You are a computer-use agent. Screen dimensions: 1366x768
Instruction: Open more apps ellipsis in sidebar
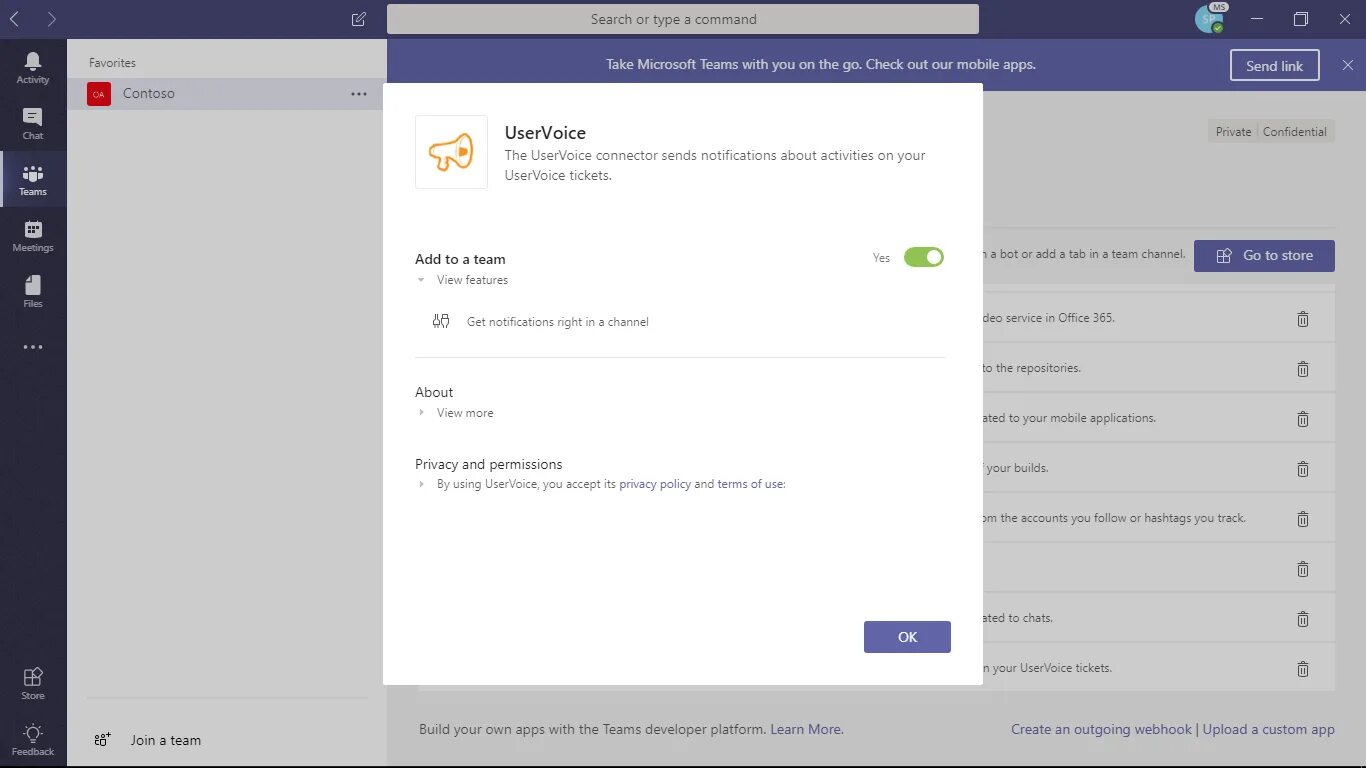tap(33, 347)
